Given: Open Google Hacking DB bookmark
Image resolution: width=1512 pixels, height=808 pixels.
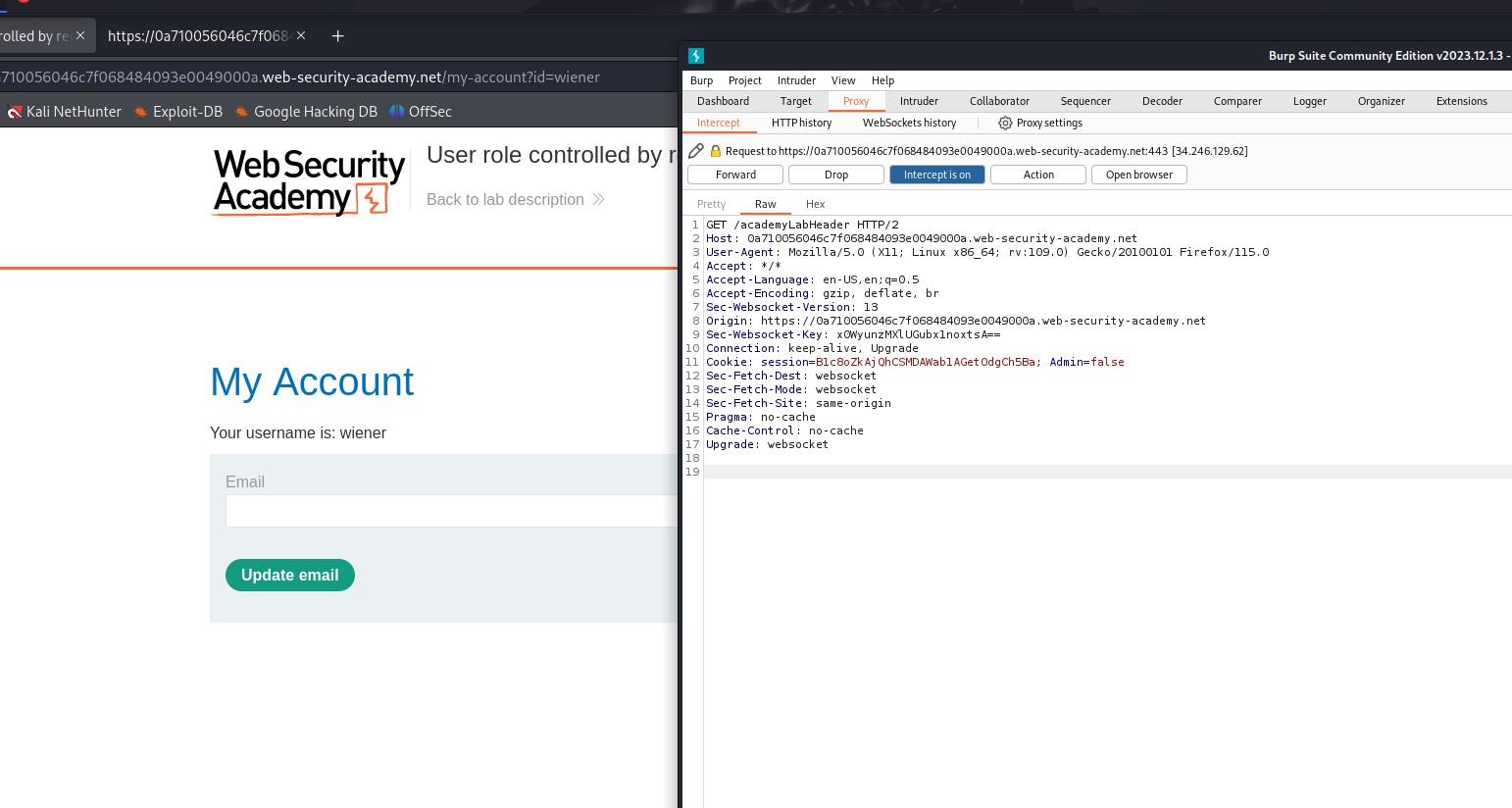Looking at the screenshot, I should [x=306, y=112].
